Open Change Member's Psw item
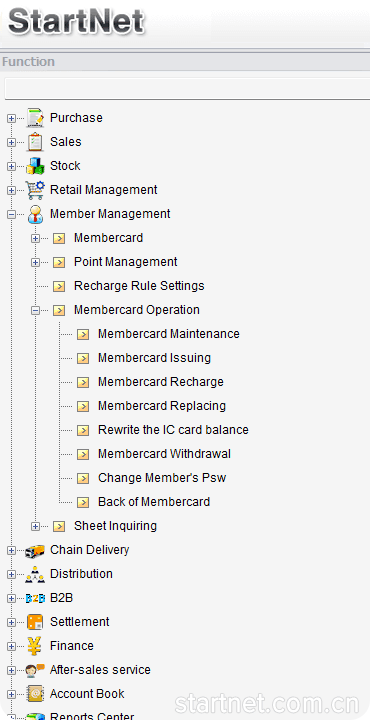This screenshot has width=370, height=720. point(162,478)
